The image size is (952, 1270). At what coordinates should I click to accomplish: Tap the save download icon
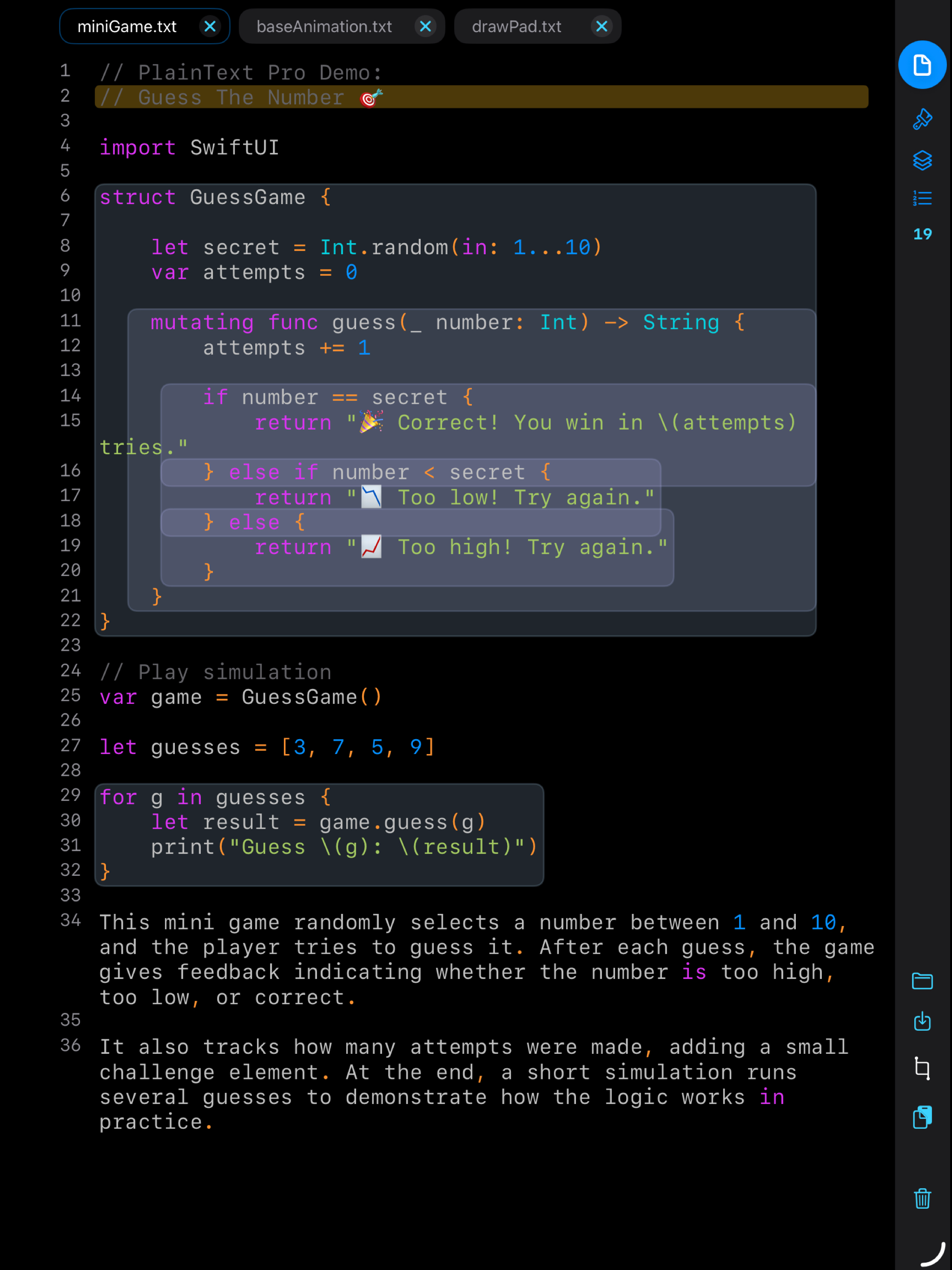coord(922,1021)
